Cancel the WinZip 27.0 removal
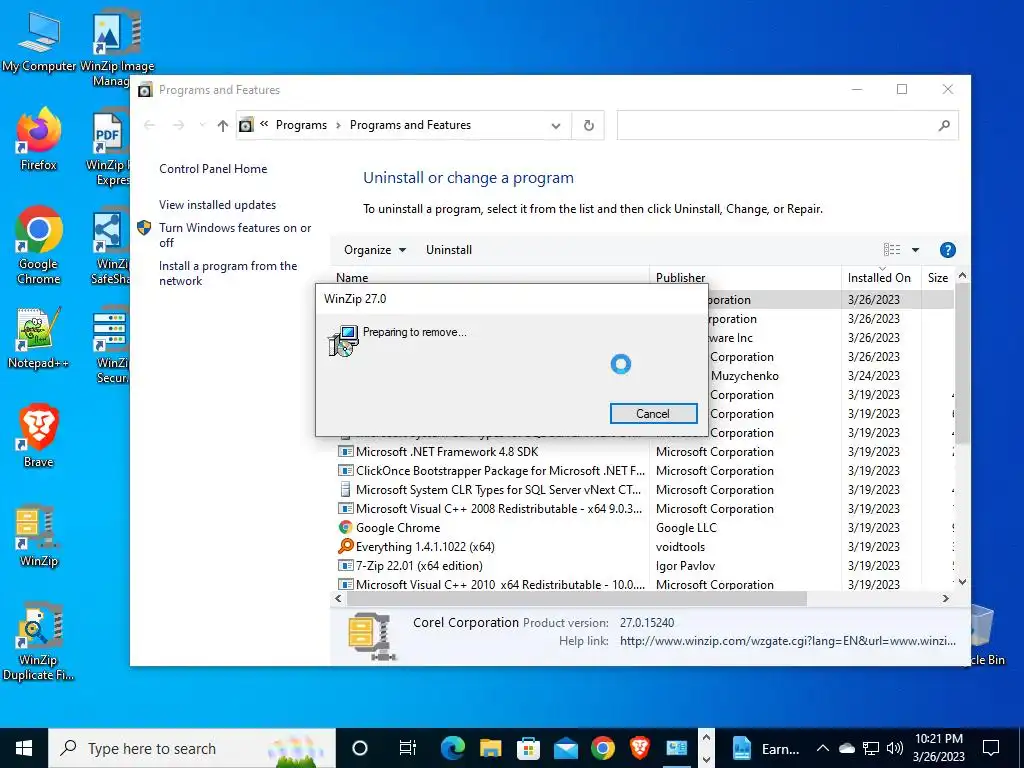The width and height of the screenshot is (1024, 768). [x=653, y=413]
